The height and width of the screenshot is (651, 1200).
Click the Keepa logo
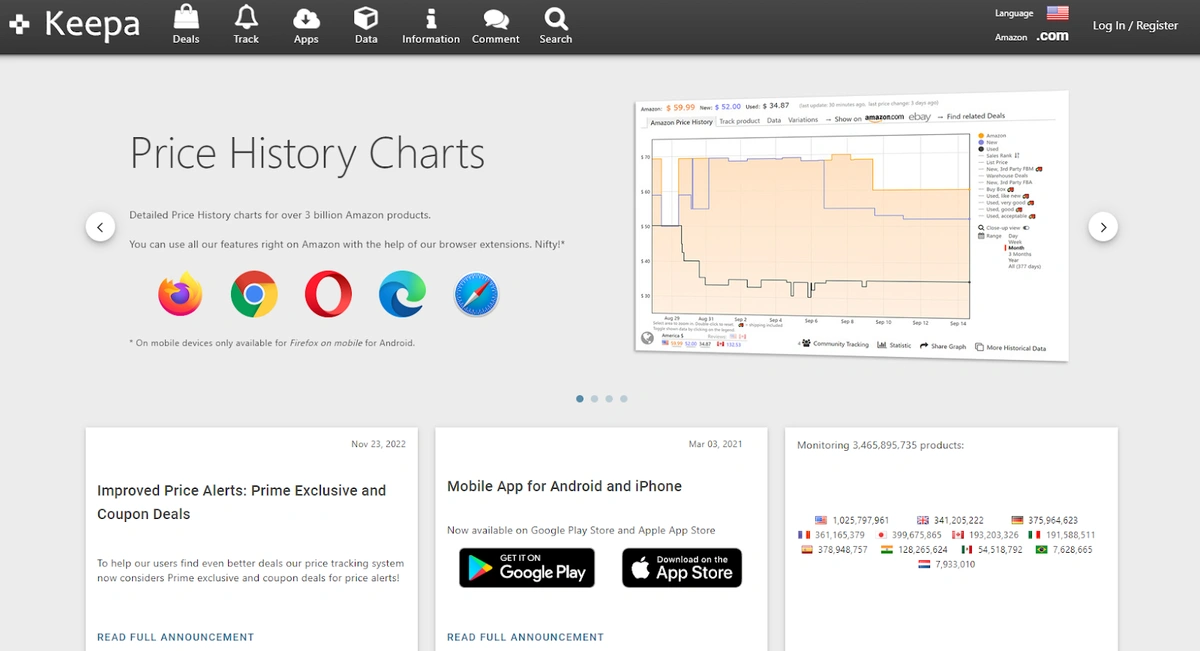pos(76,24)
